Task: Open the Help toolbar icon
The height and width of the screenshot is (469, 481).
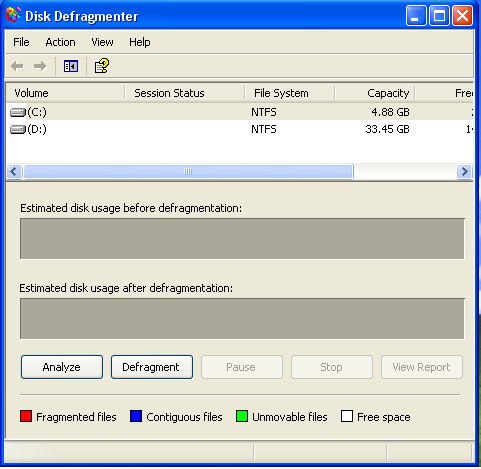Action: pyautogui.click(x=101, y=66)
